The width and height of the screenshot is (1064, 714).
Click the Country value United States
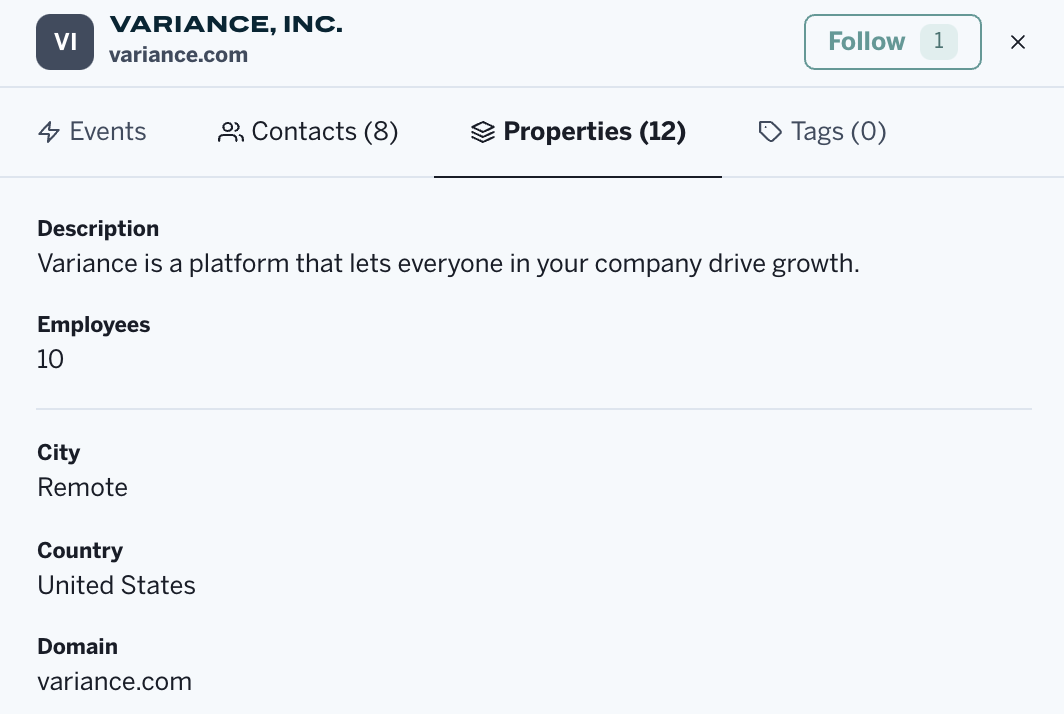[116, 585]
